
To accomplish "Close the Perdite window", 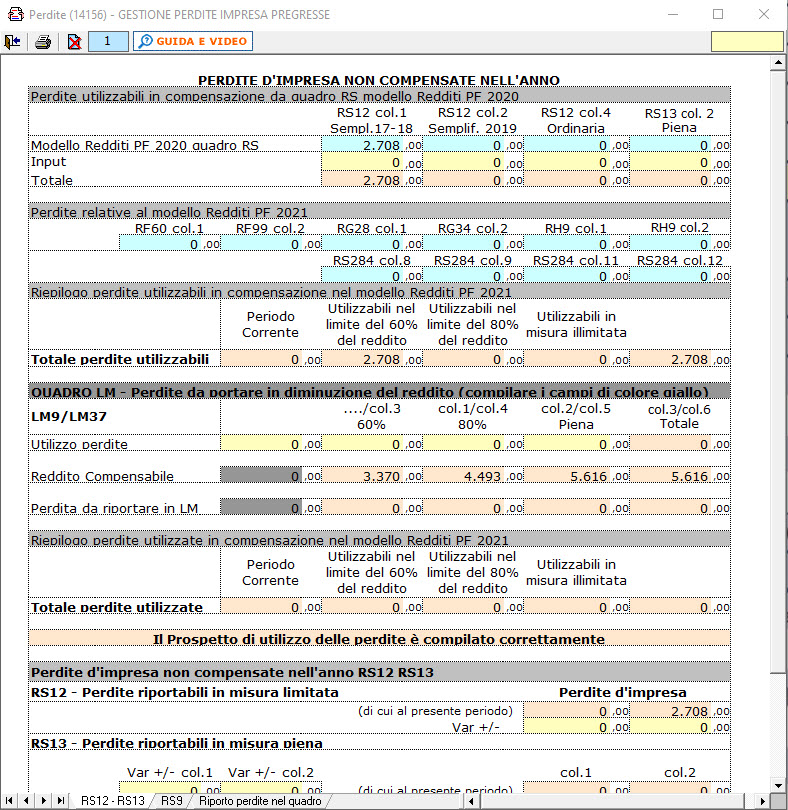I will point(764,14).
